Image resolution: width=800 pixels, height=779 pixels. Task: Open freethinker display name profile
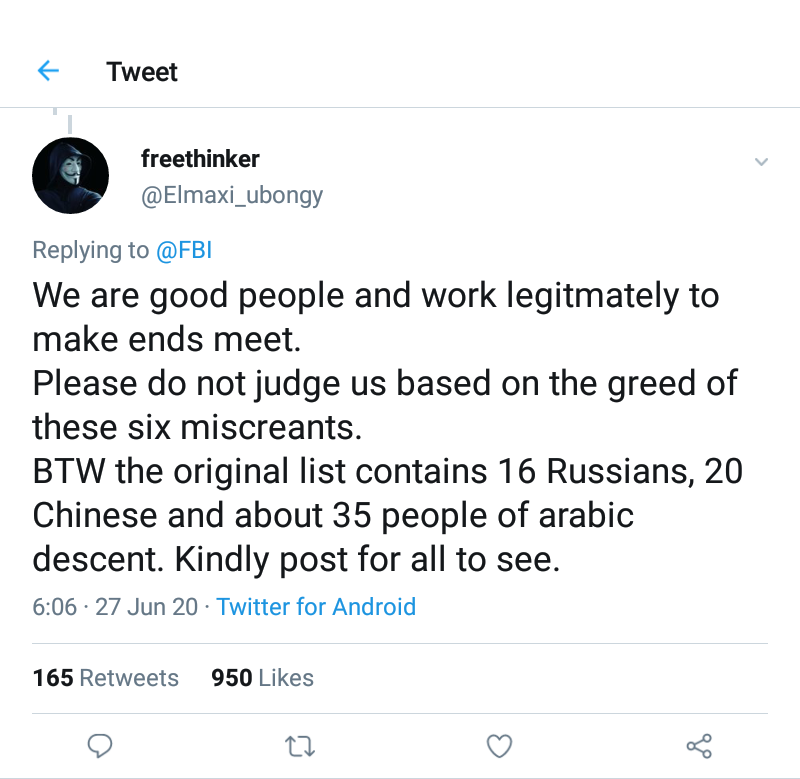pos(201,158)
